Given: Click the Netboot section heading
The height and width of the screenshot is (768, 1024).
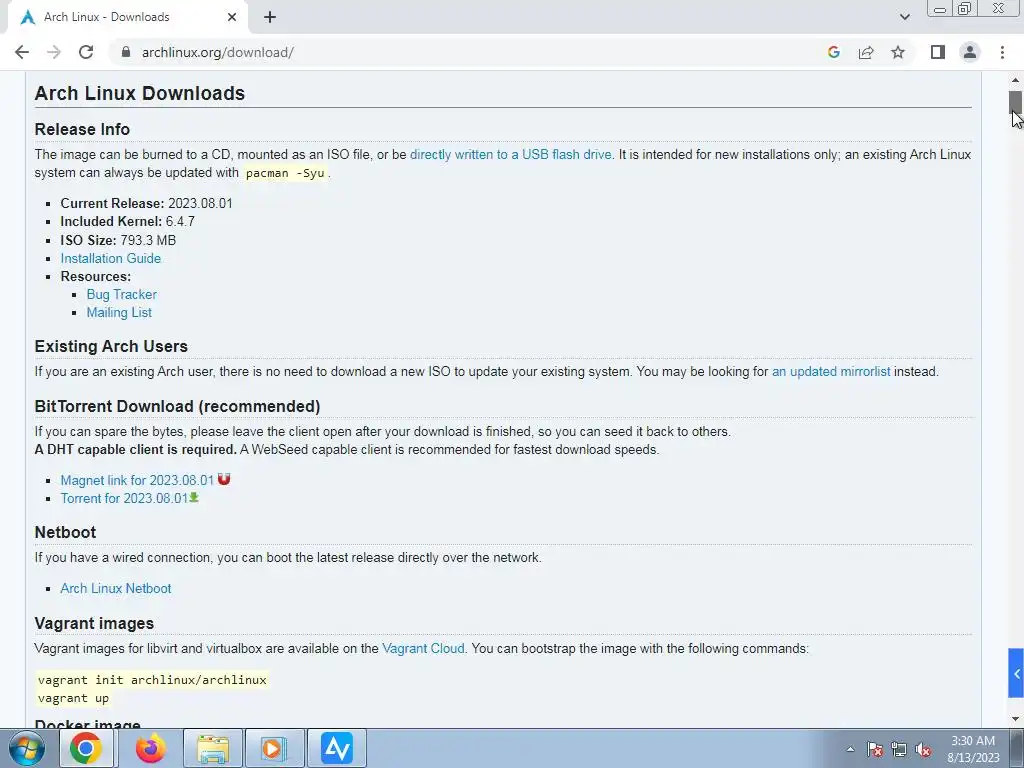Looking at the screenshot, I should [x=65, y=533].
